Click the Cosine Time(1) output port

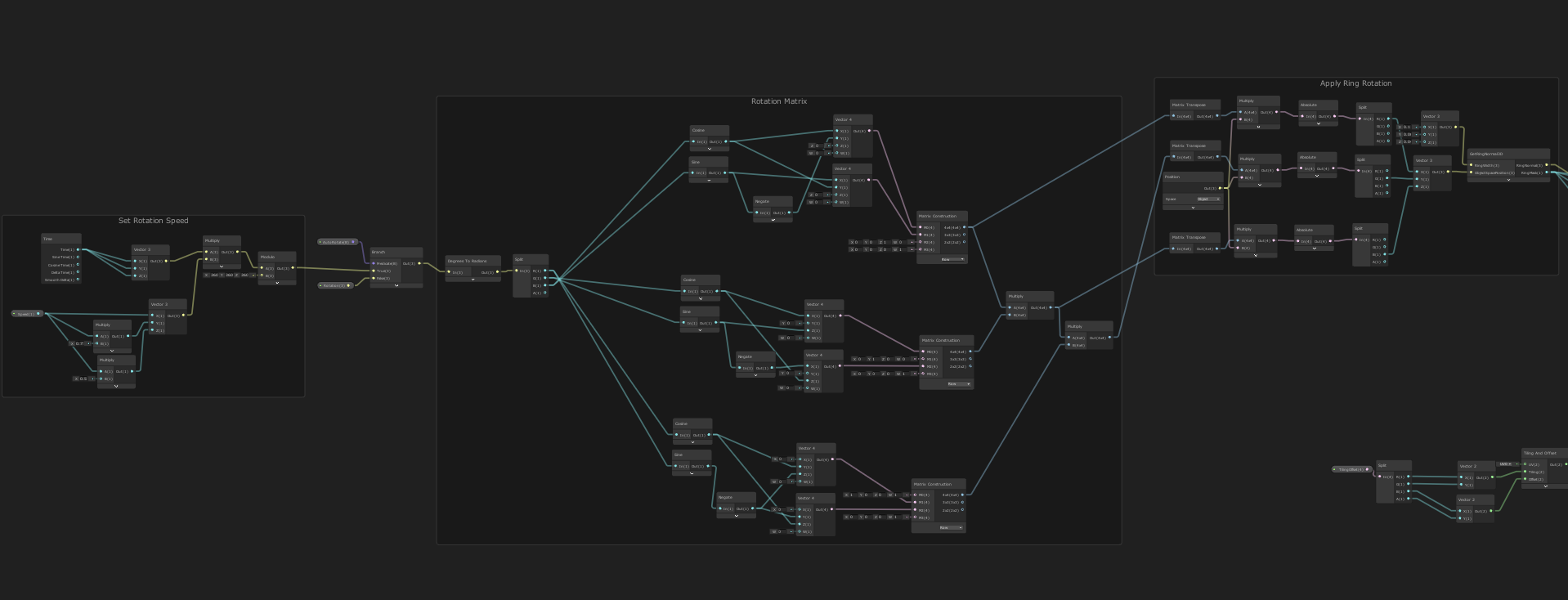click(x=78, y=264)
